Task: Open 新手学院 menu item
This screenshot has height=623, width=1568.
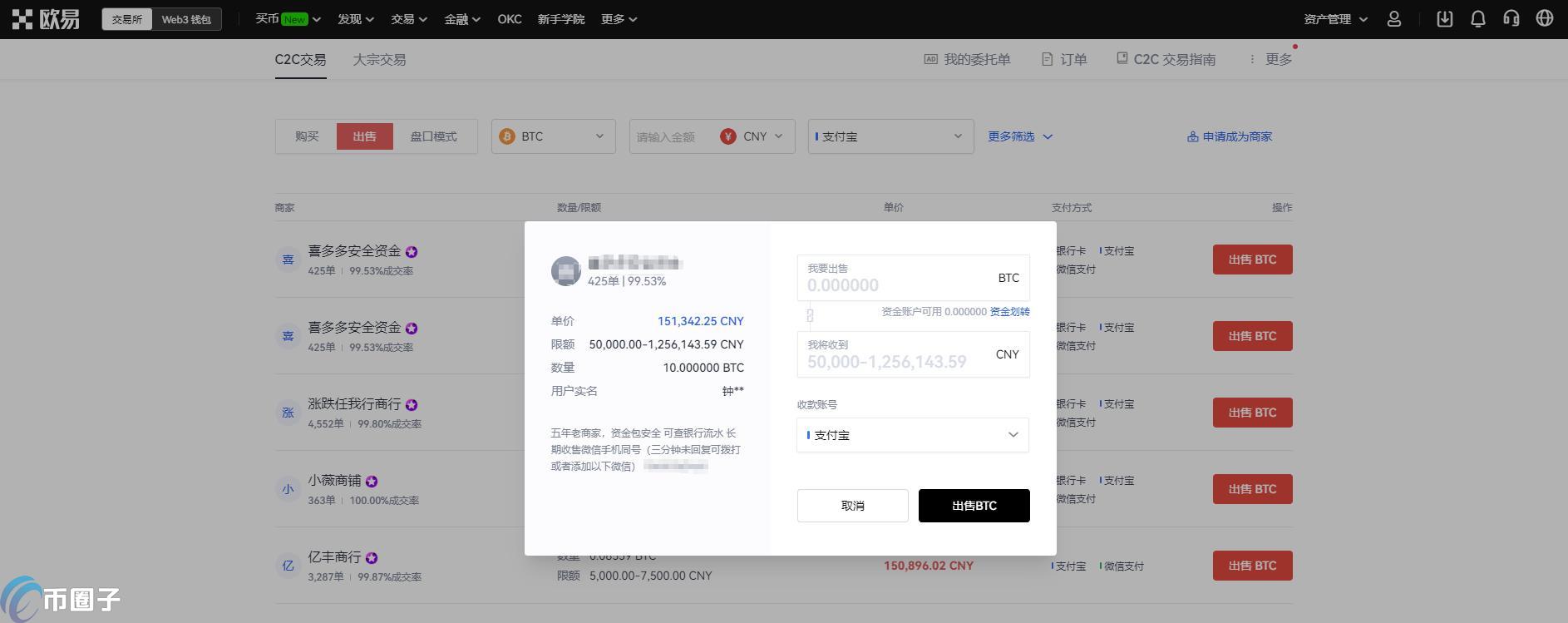Action: [561, 19]
